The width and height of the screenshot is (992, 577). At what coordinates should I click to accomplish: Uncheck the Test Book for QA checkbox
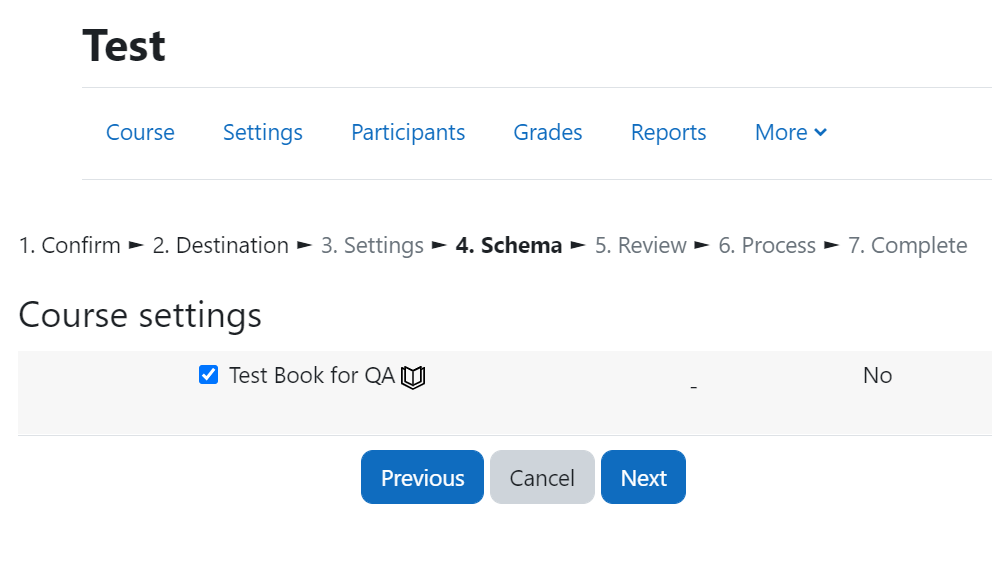pos(208,375)
